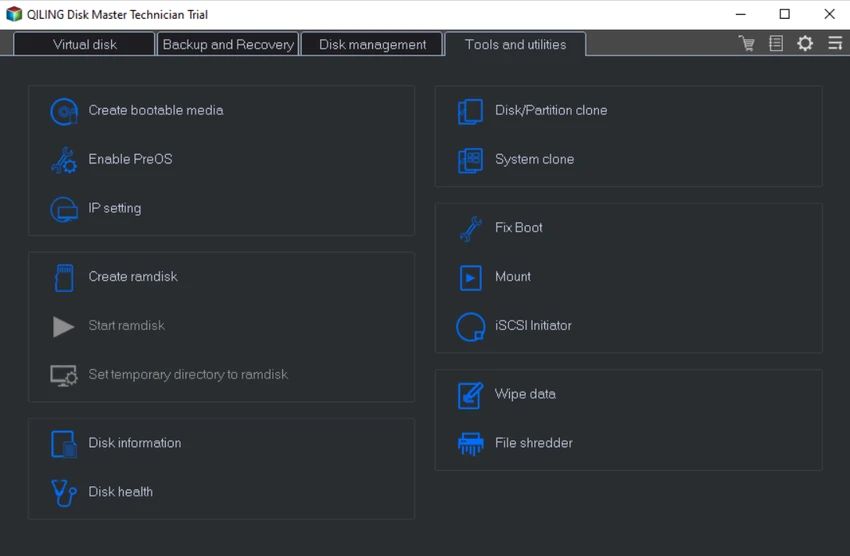
Task: Open the shopping cart purchase icon
Action: click(x=747, y=43)
